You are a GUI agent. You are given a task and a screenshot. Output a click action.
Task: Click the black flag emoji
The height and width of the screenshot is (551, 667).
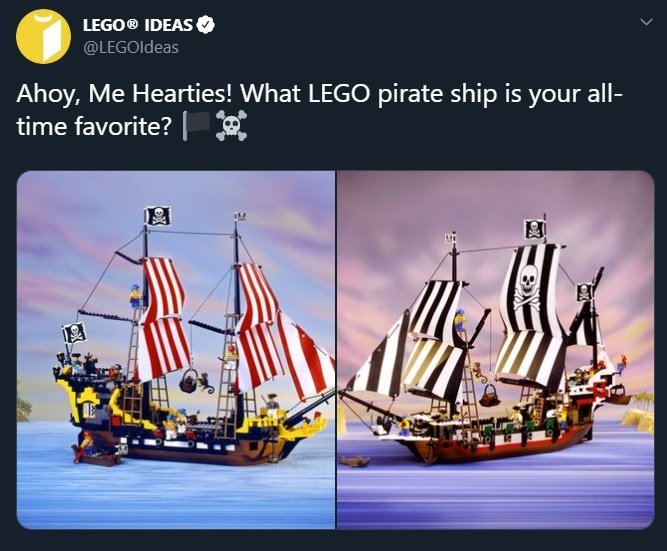click(x=197, y=126)
